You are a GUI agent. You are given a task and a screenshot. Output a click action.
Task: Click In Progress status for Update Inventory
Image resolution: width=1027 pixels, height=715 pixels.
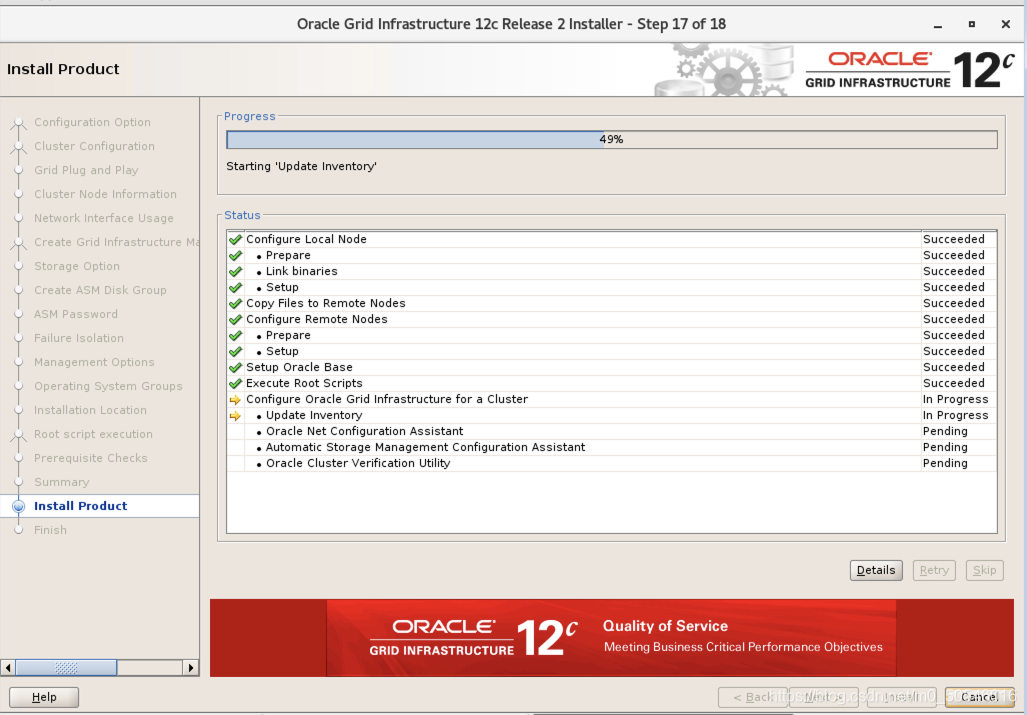click(956, 416)
